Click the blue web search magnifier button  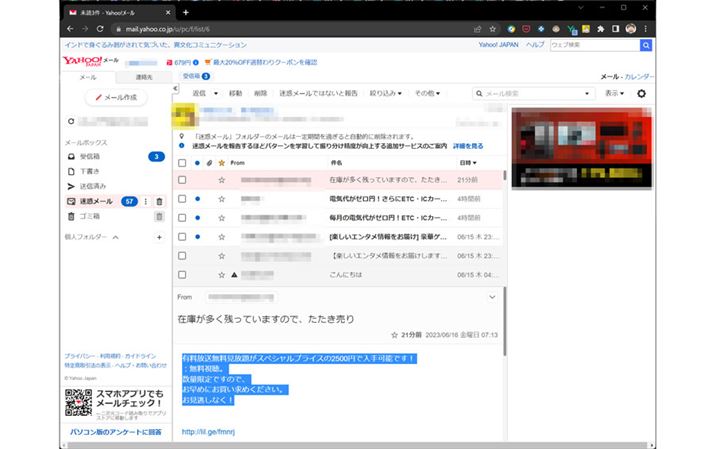pyautogui.click(x=646, y=46)
